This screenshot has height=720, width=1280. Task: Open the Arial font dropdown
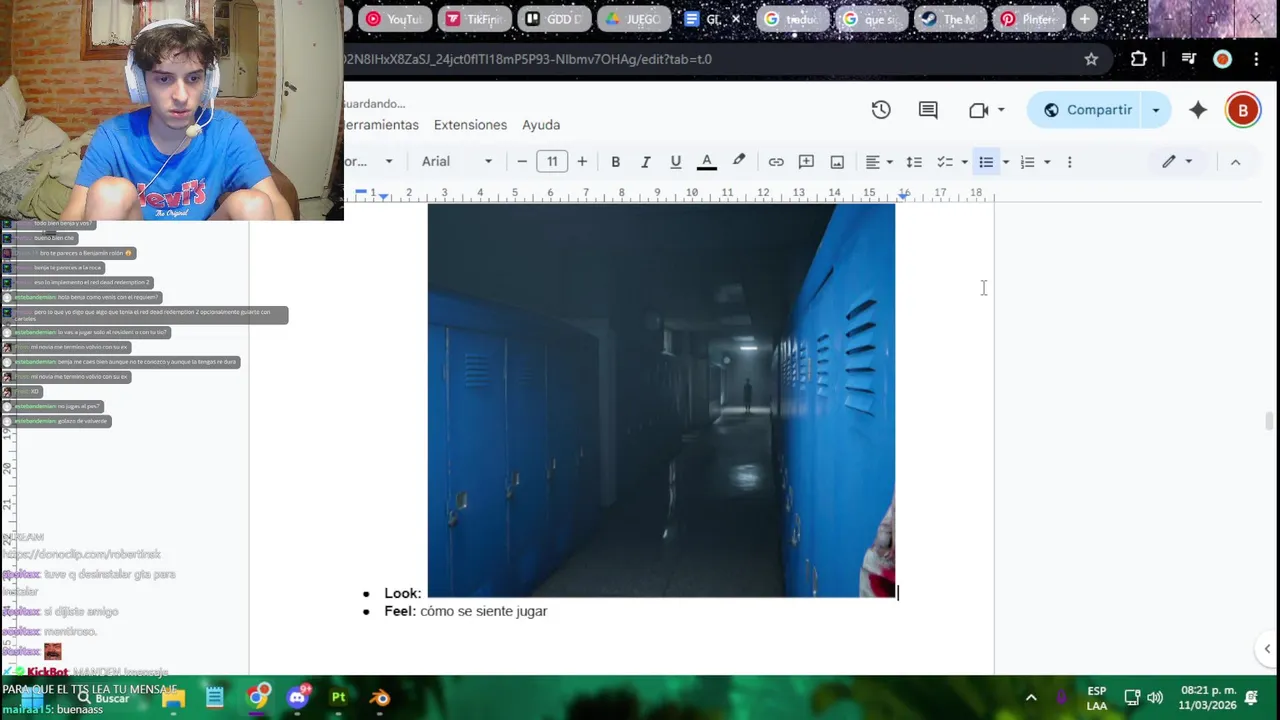[x=457, y=162]
